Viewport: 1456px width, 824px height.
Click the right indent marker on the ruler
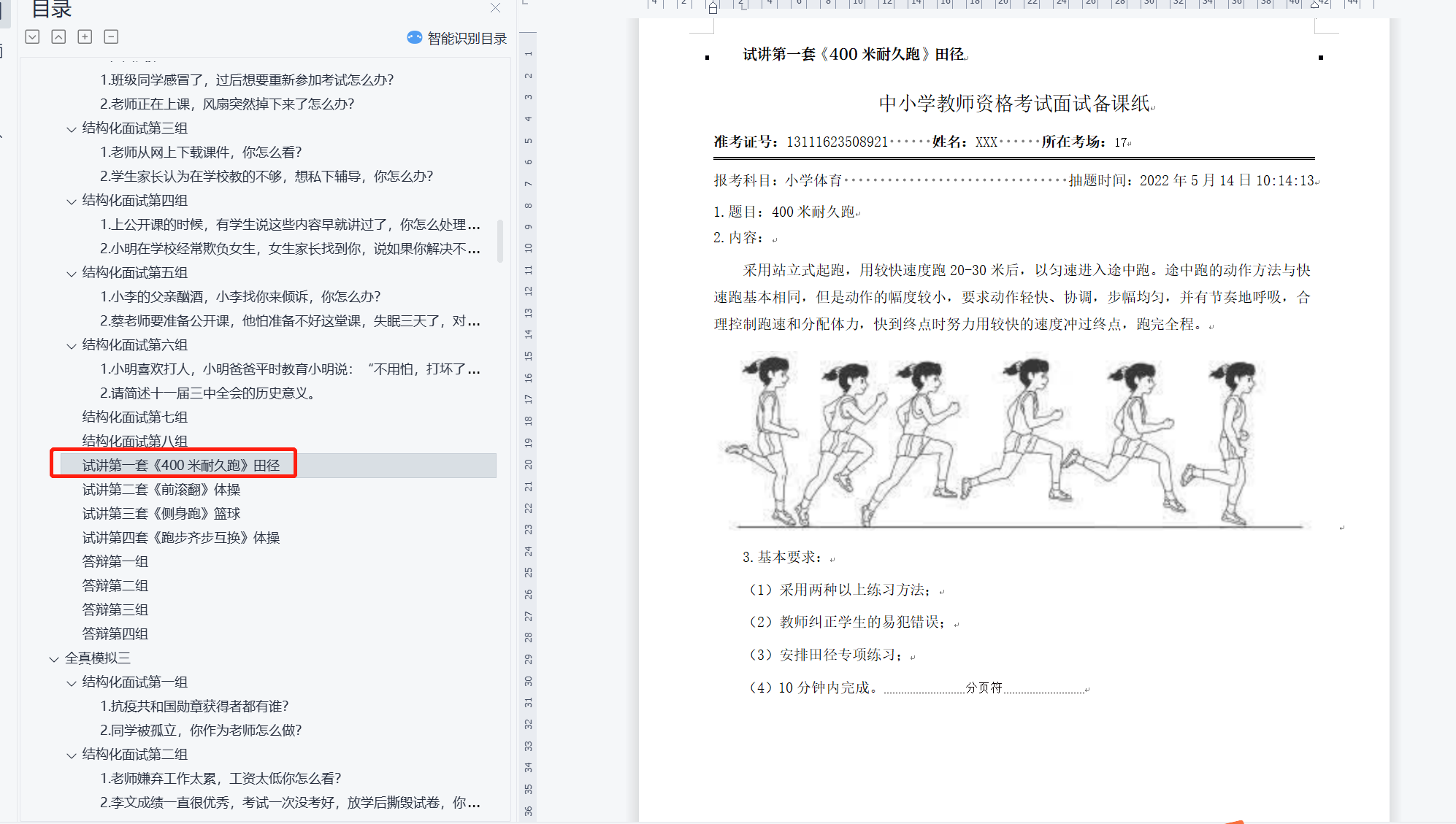coord(1314,4)
